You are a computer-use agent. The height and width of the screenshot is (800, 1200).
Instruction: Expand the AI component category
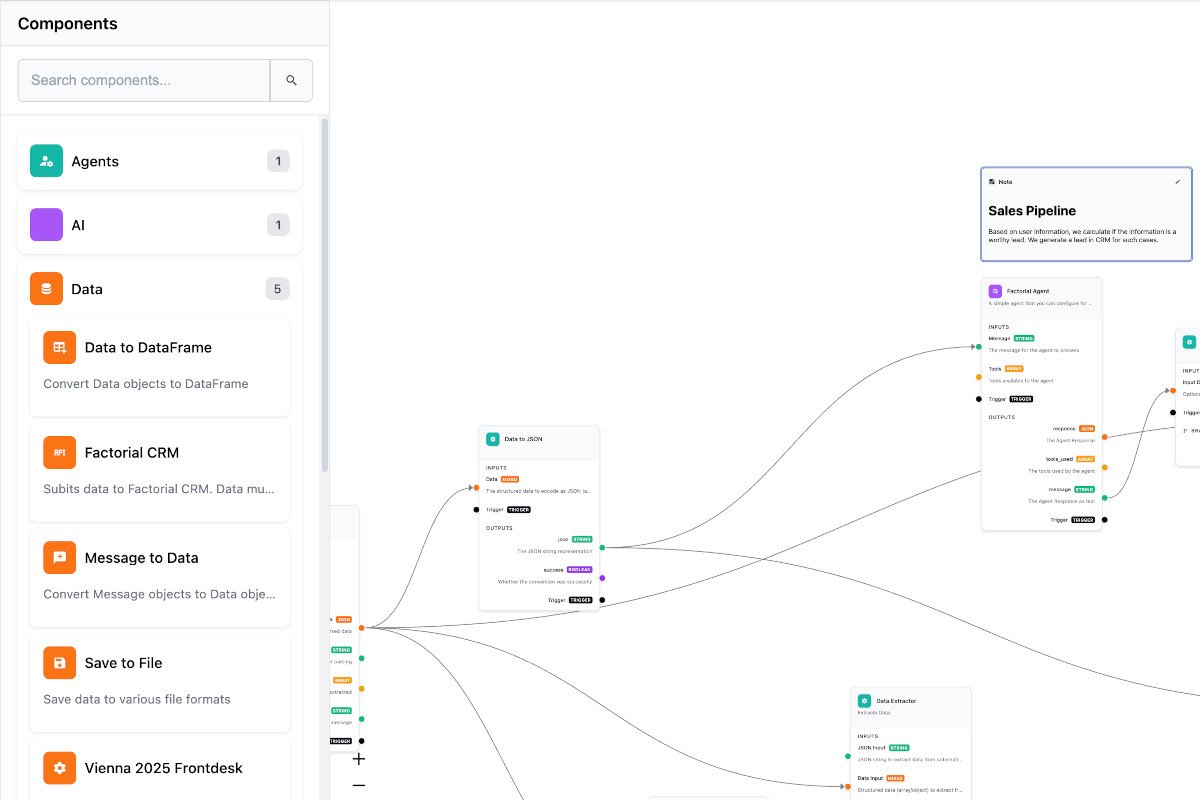pyautogui.click(x=160, y=224)
